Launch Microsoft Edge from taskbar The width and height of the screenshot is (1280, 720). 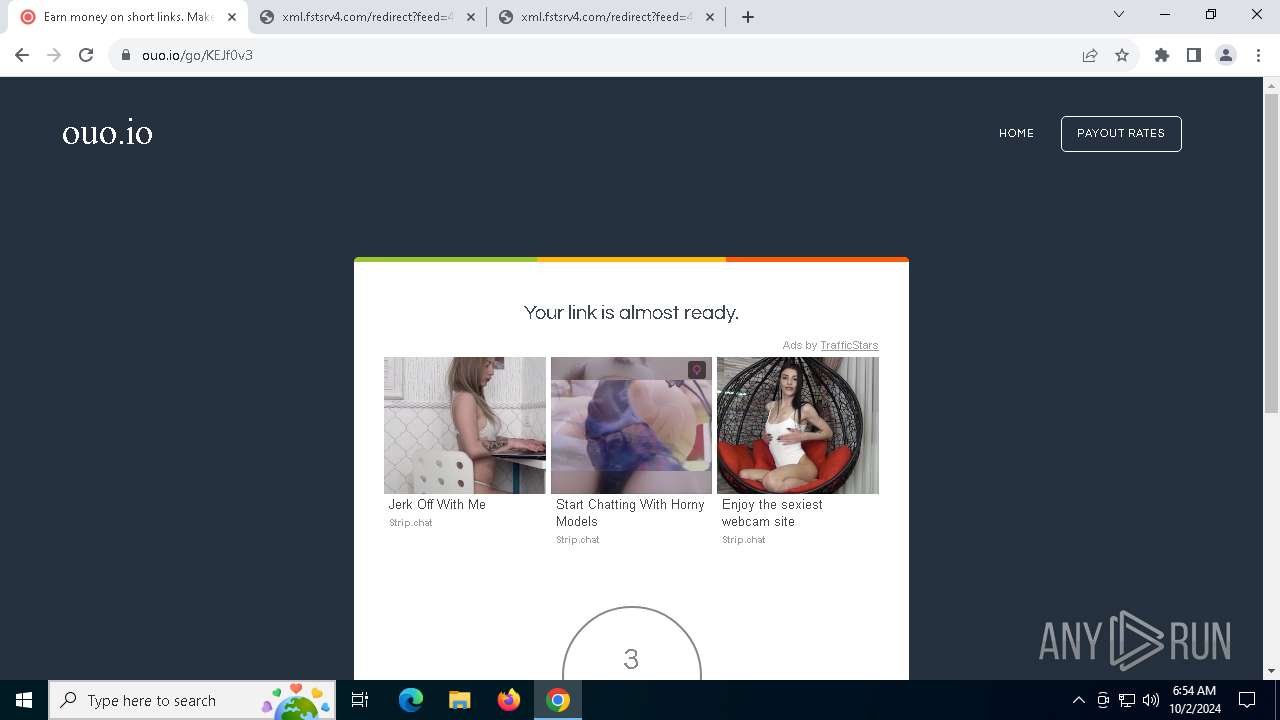411,700
